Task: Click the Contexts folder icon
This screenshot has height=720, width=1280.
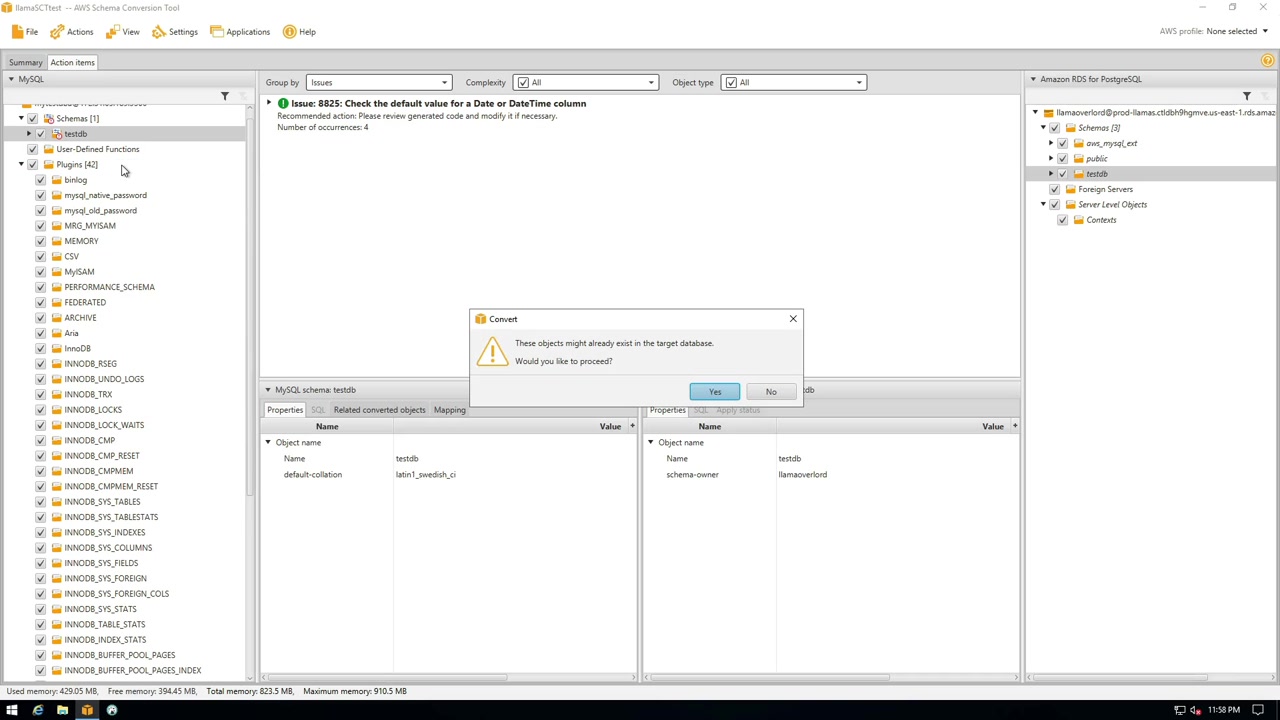Action: coord(1078,220)
